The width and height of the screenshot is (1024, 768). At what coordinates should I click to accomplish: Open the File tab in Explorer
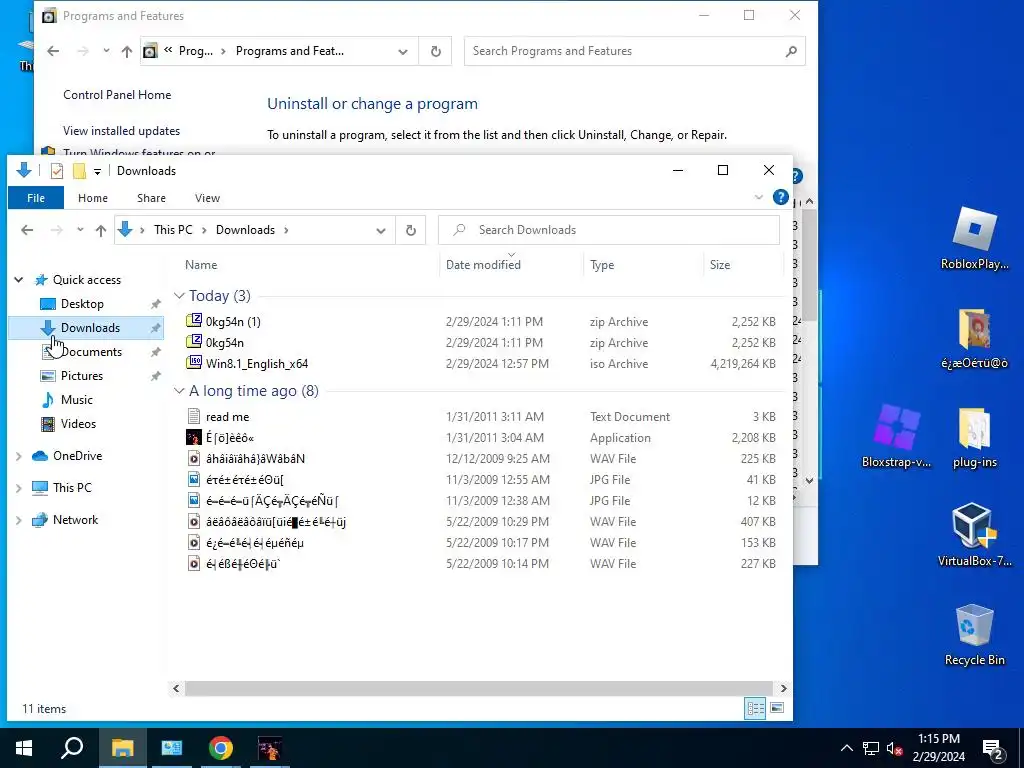(36, 198)
